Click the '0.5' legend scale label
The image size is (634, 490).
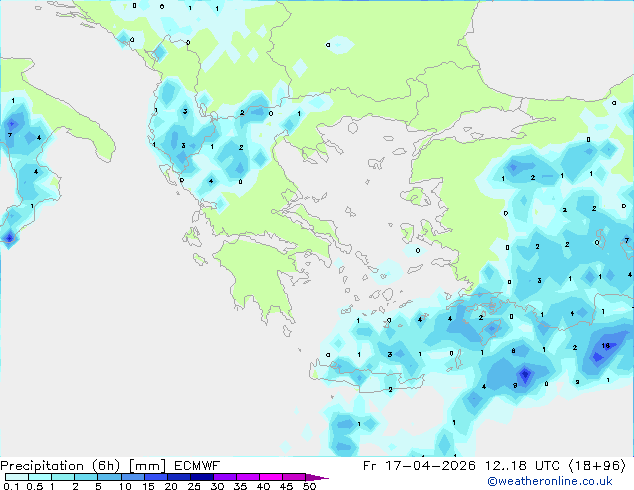click(x=35, y=486)
